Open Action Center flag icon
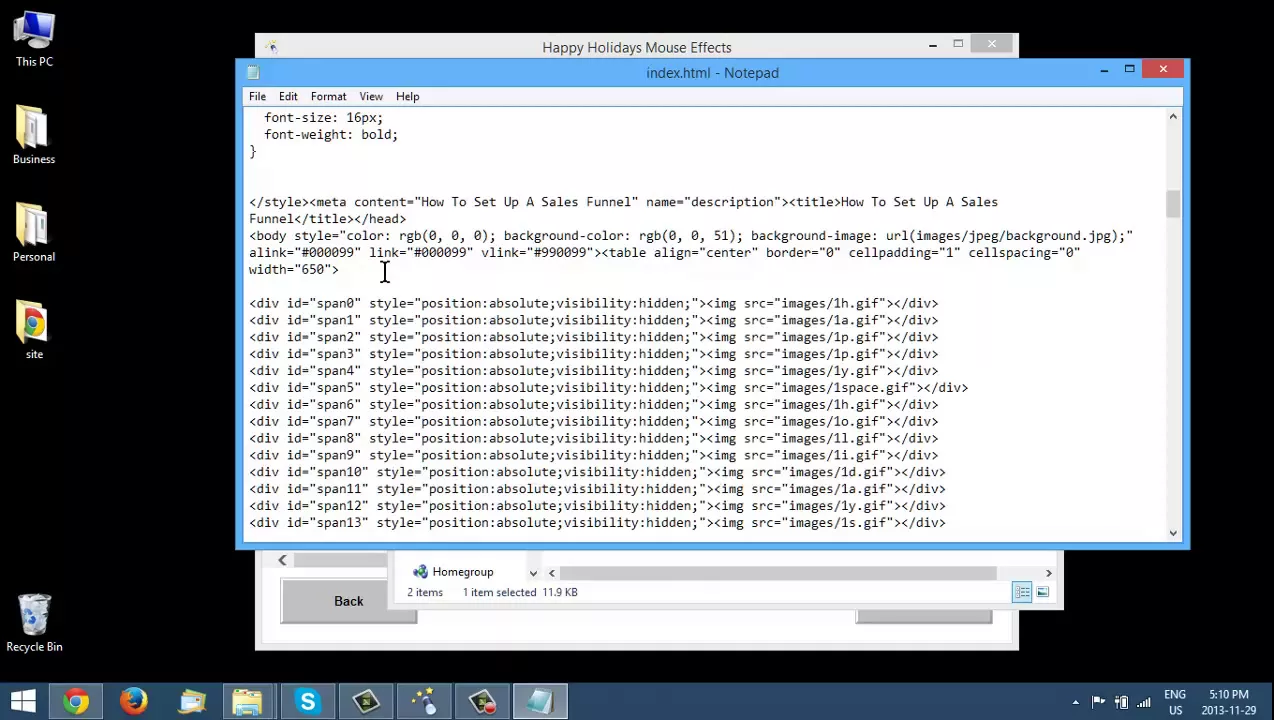The width and height of the screenshot is (1274, 720). 1098,702
